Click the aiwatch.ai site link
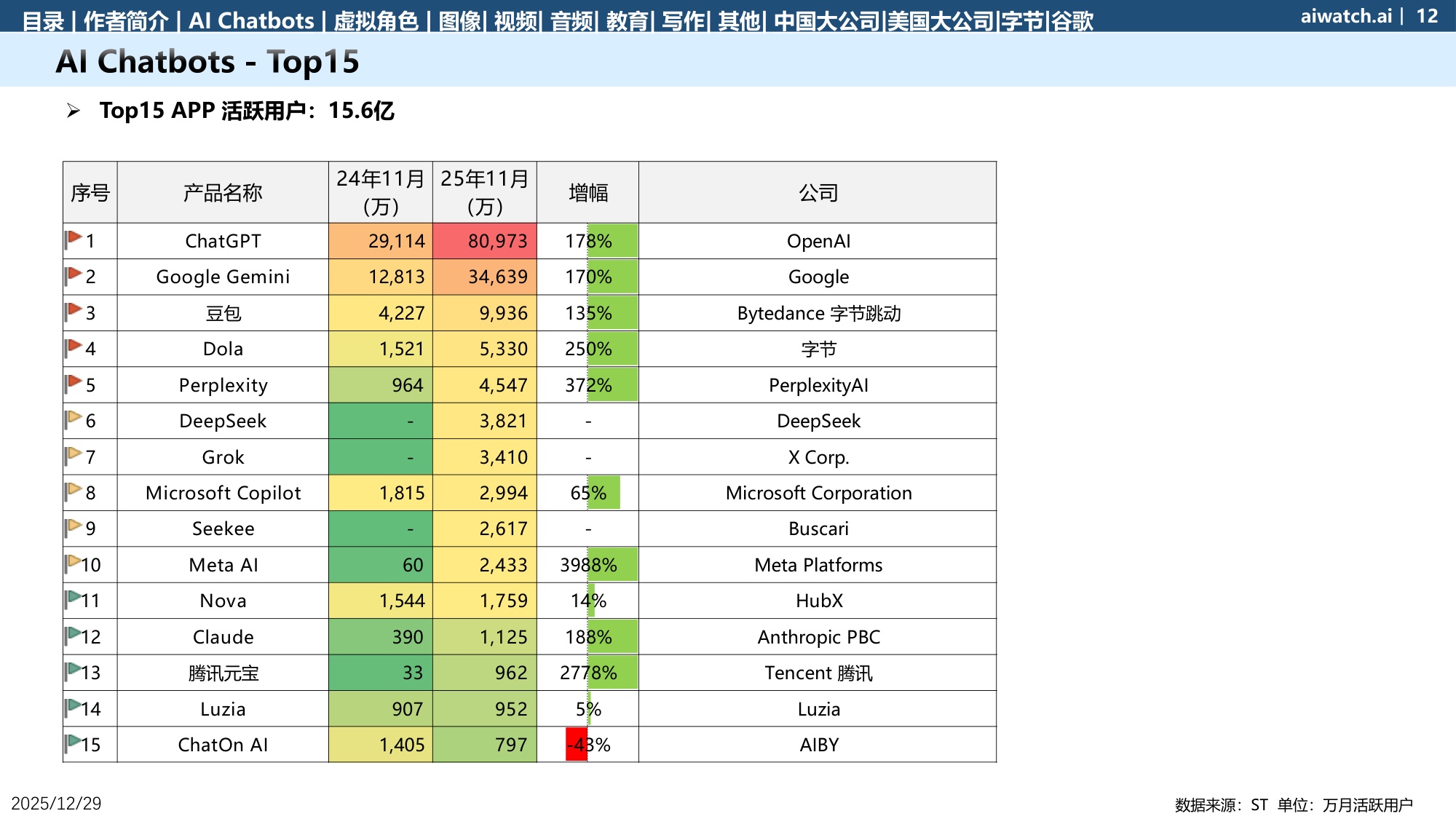This screenshot has width=1456, height=819. pos(1346,16)
